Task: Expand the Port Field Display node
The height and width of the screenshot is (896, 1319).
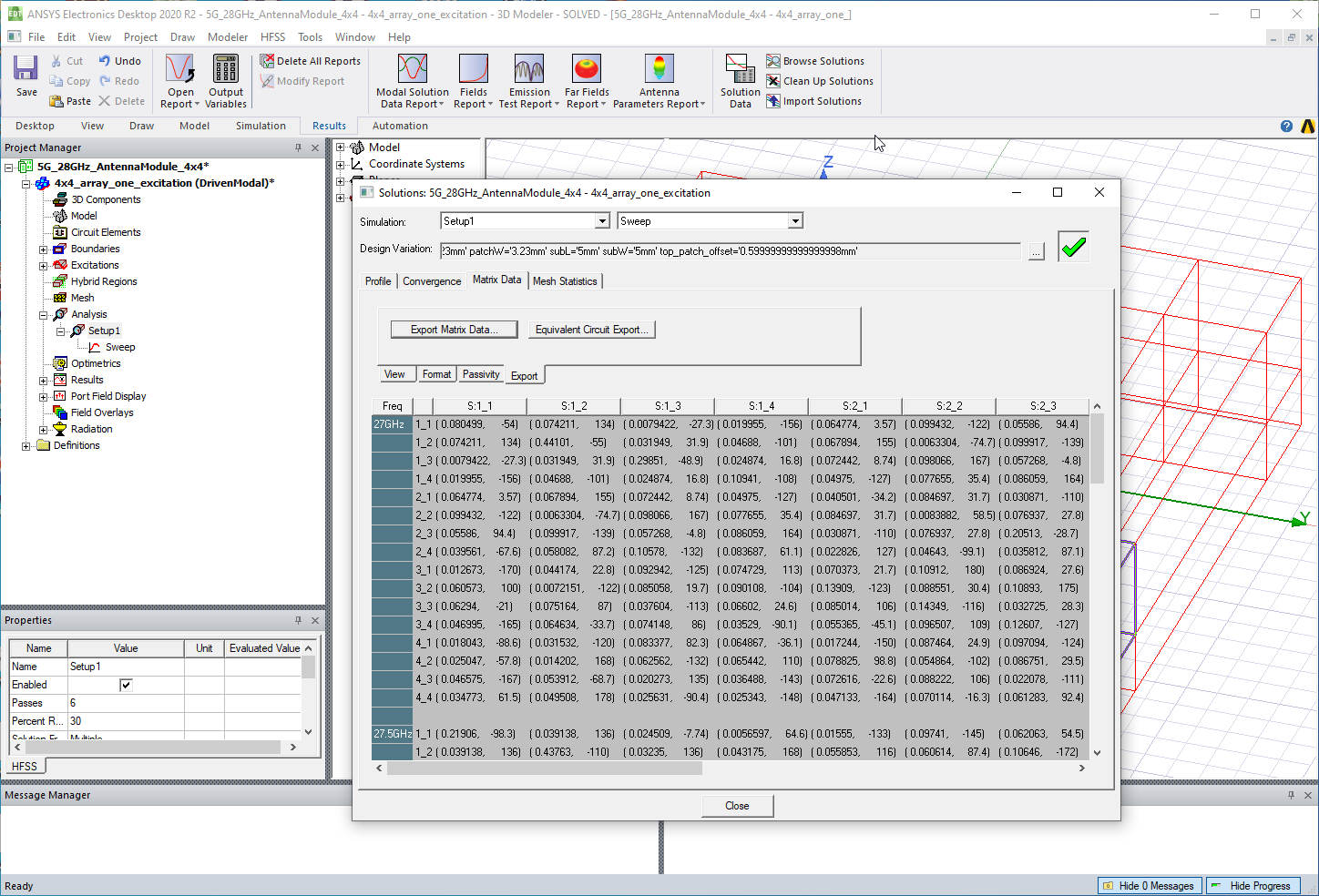Action: point(43,396)
